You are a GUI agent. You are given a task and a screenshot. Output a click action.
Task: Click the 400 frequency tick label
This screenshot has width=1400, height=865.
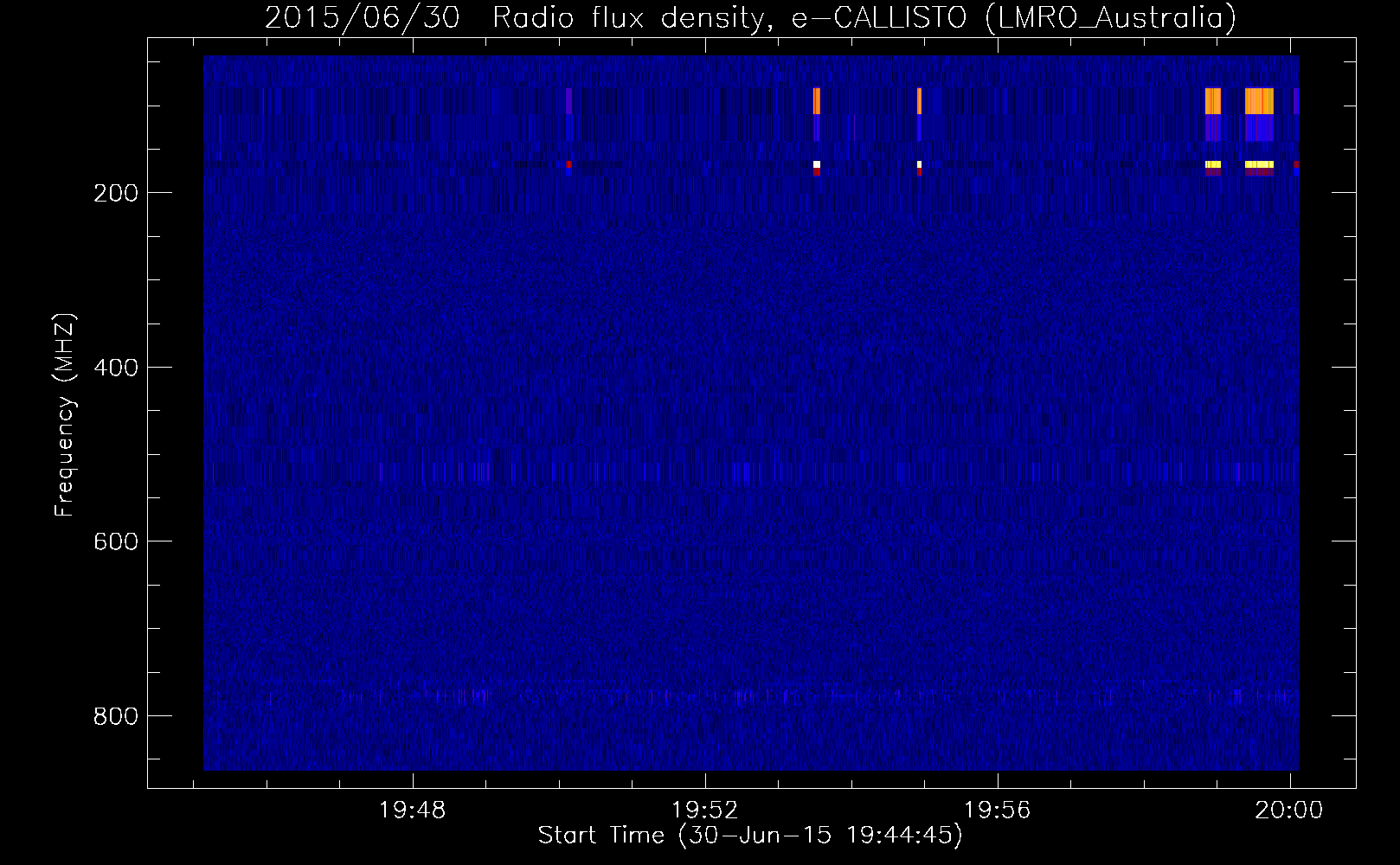116,368
